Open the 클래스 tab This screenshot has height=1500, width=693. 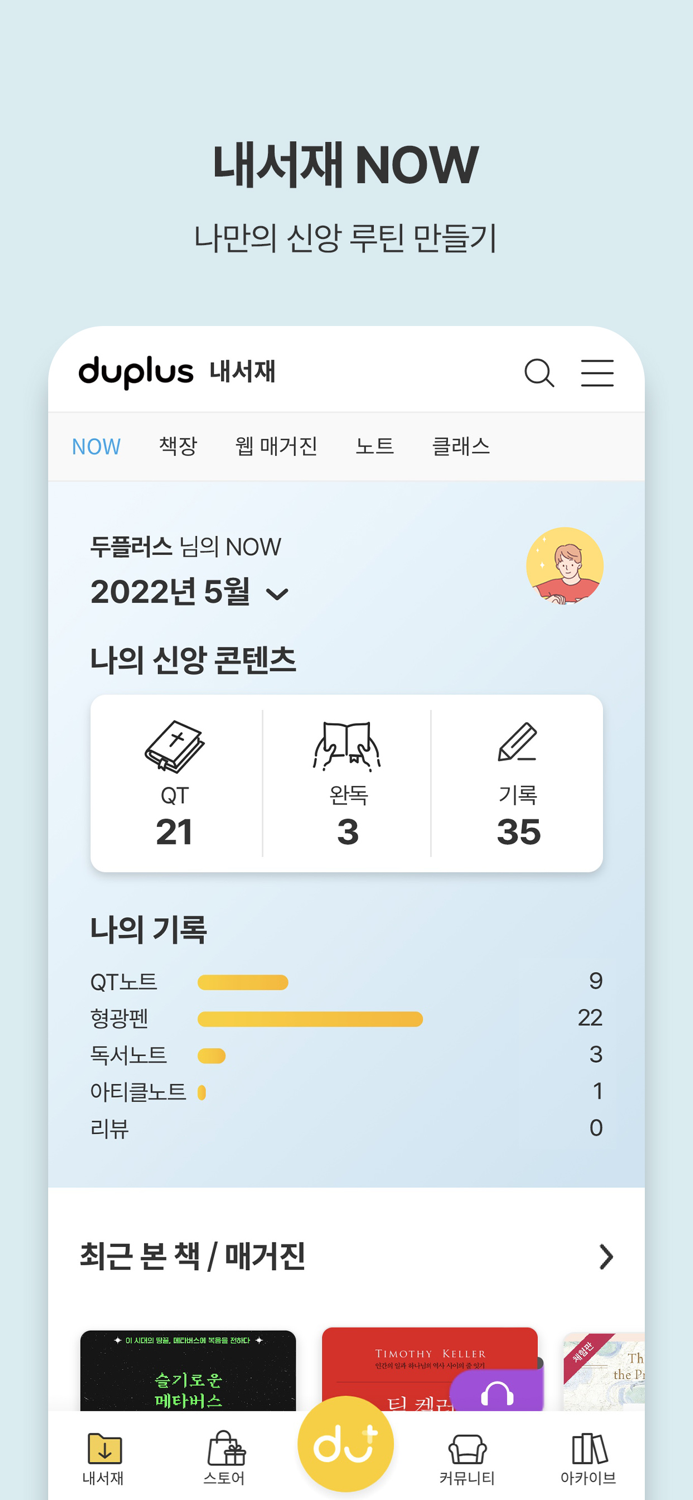pos(460,446)
